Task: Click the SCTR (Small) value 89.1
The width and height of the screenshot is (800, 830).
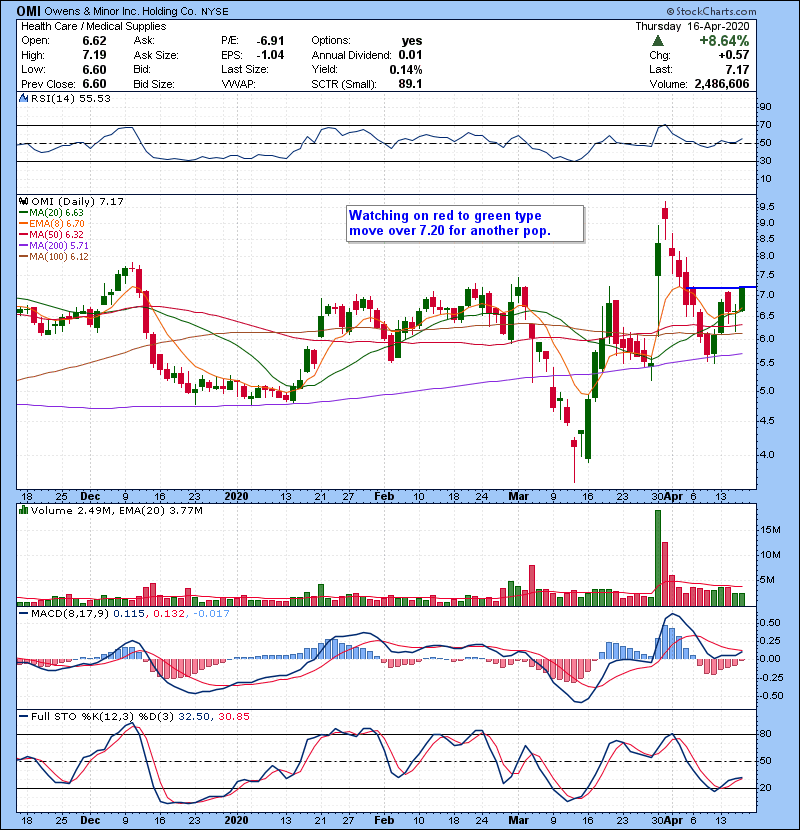Action: point(410,84)
